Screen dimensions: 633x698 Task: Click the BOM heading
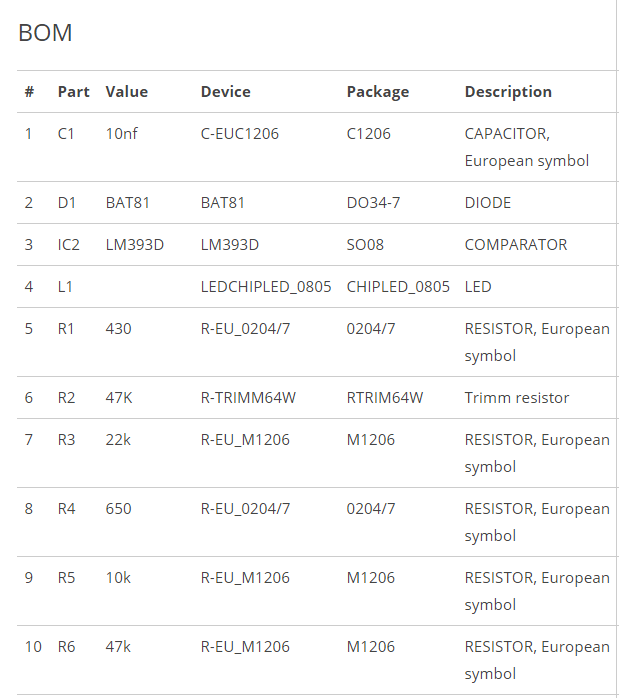(45, 33)
